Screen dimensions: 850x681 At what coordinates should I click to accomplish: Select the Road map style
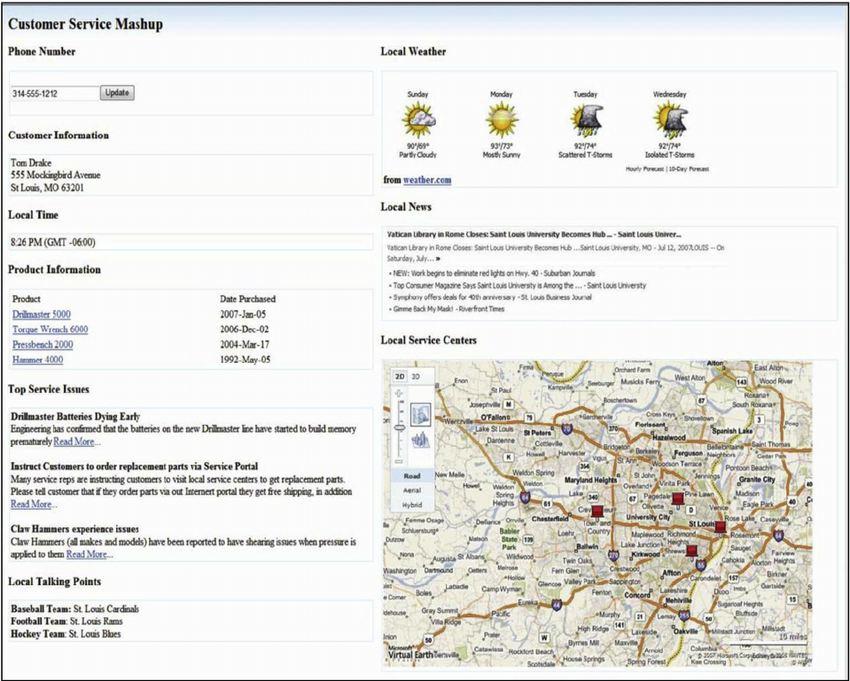click(412, 476)
